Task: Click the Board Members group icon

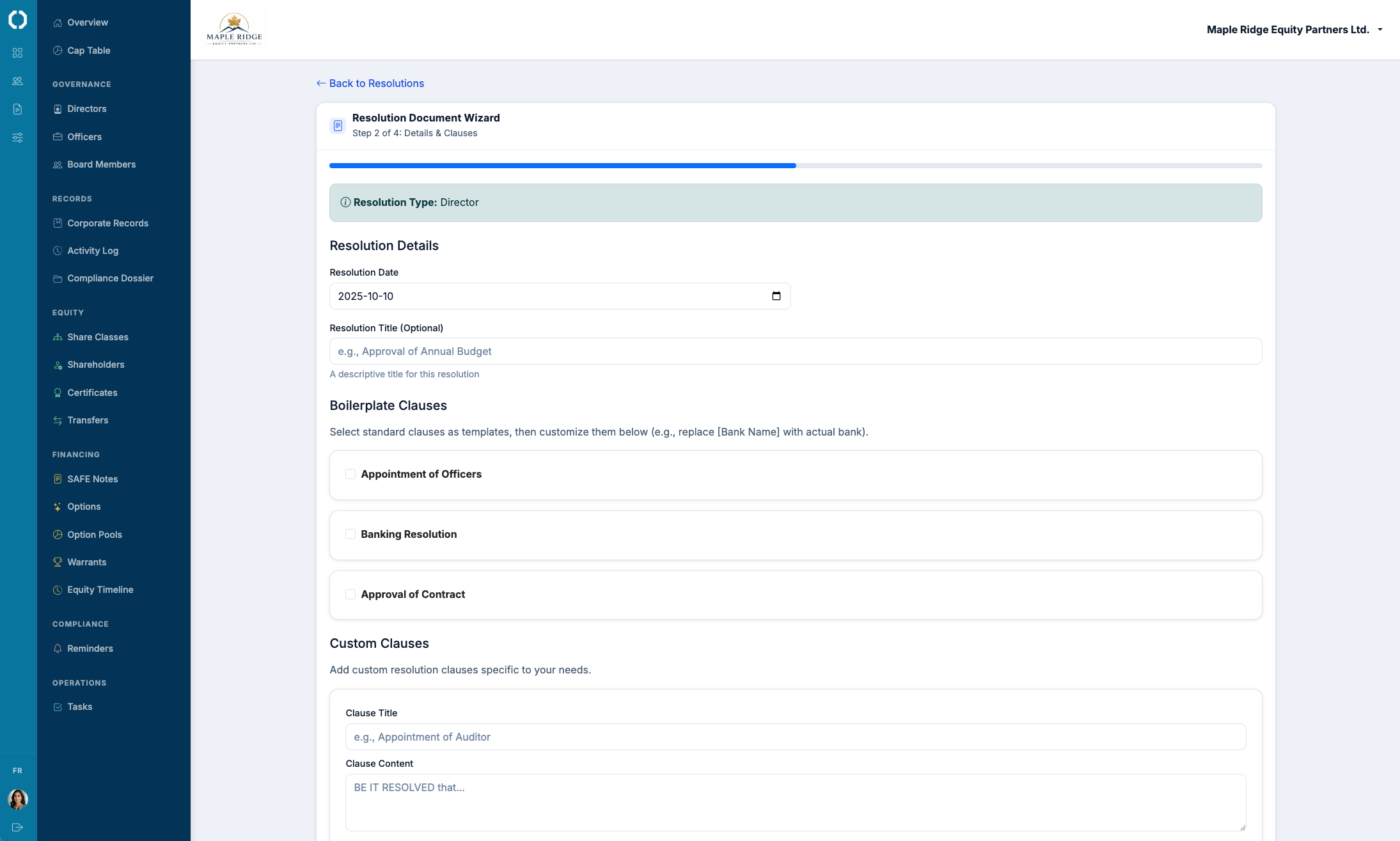Action: click(58, 164)
